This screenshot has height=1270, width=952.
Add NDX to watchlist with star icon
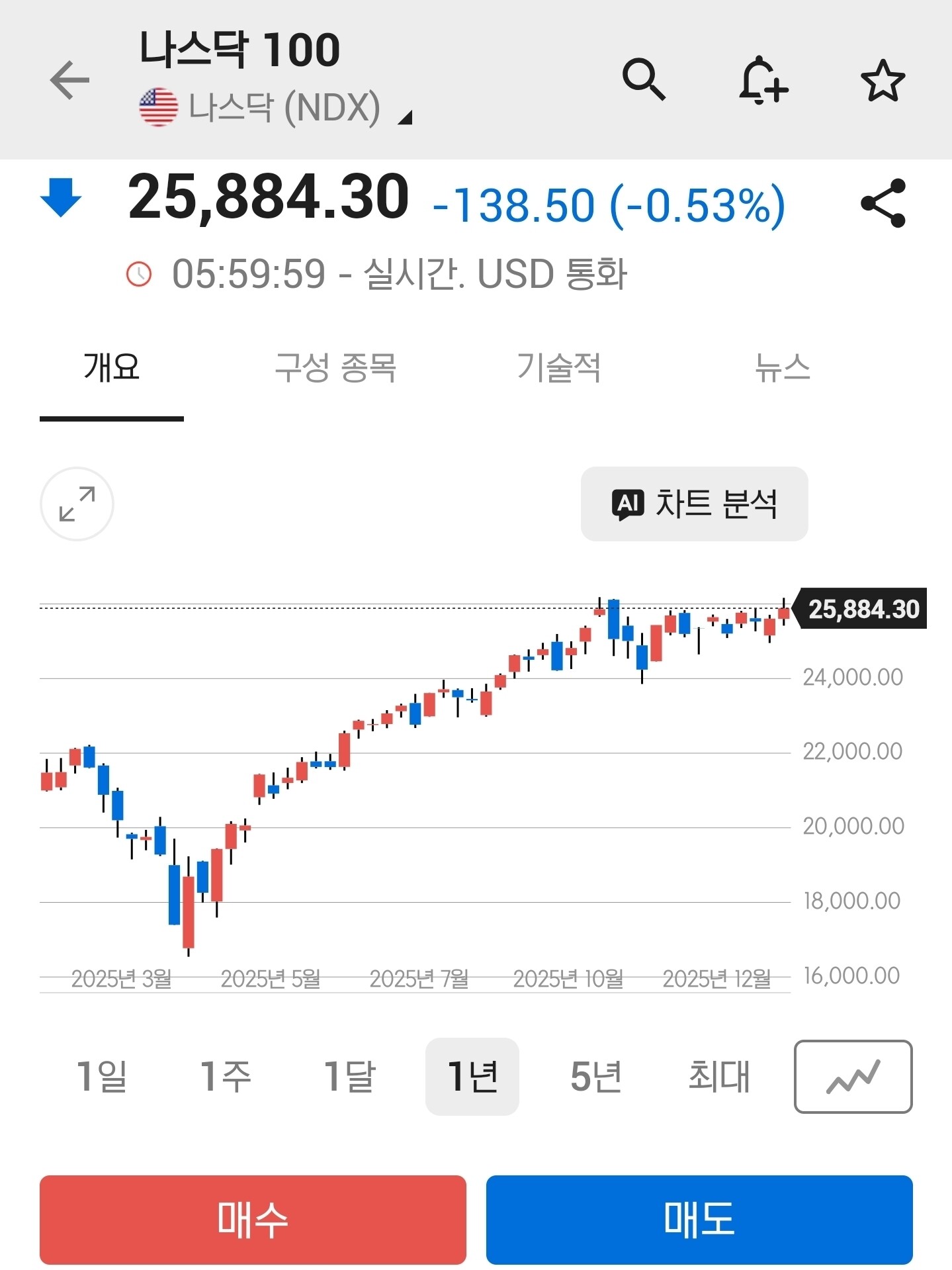coord(883,80)
